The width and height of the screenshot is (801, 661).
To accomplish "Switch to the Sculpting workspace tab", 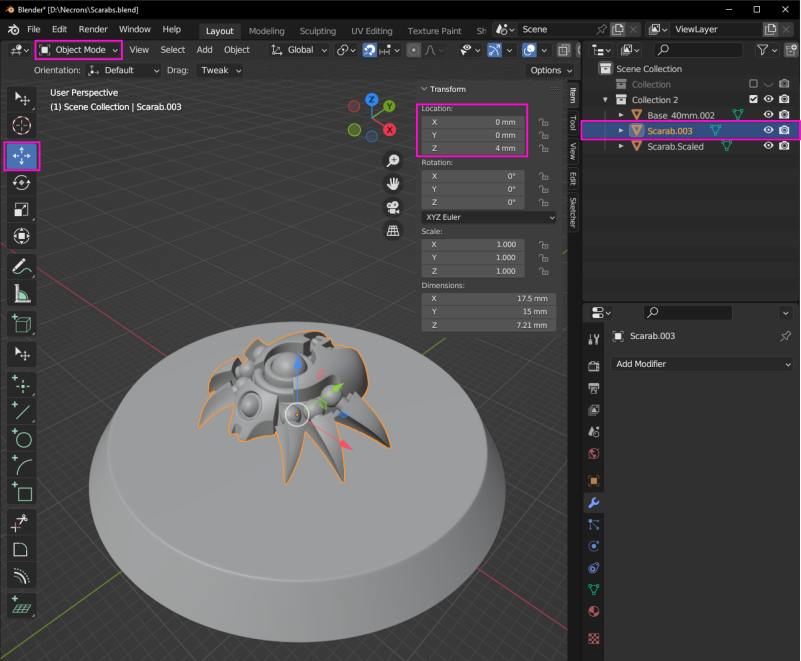I will point(317,31).
